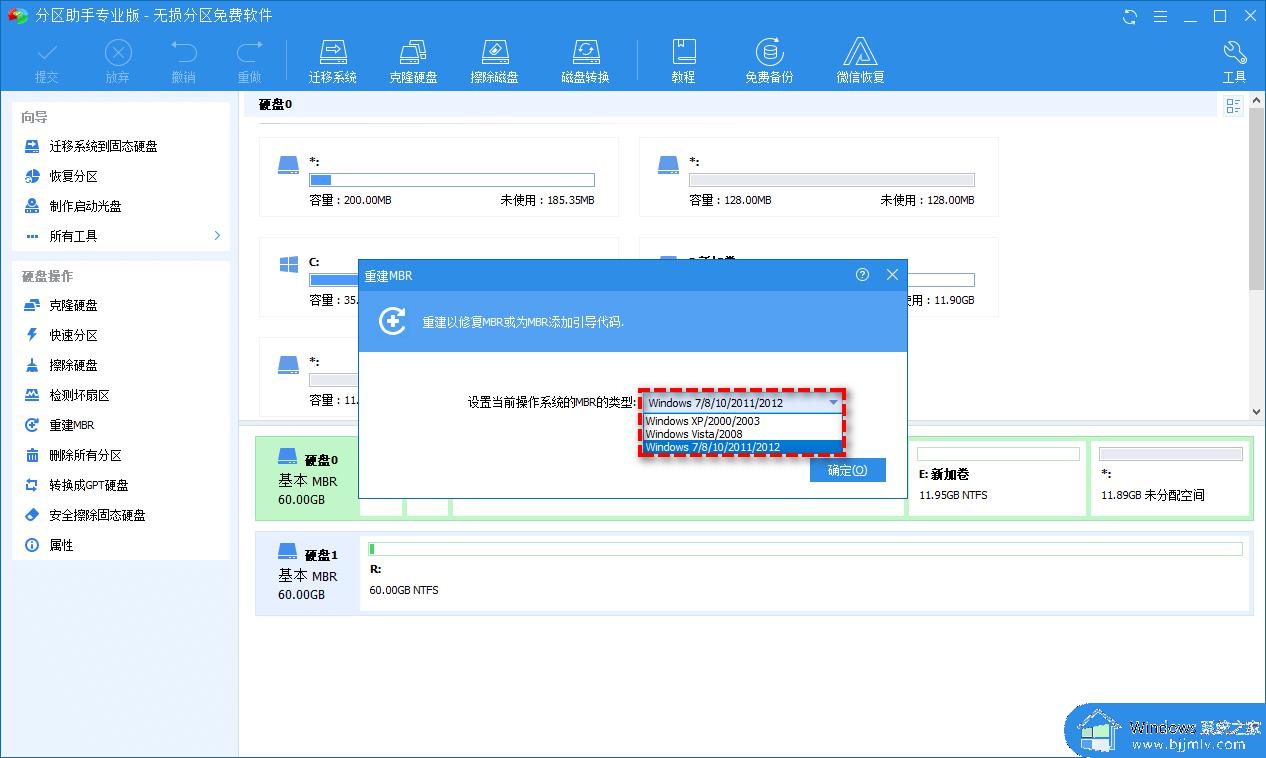Open the 擦除磁盘 wipe disk tool
The width and height of the screenshot is (1266, 758).
point(495,61)
